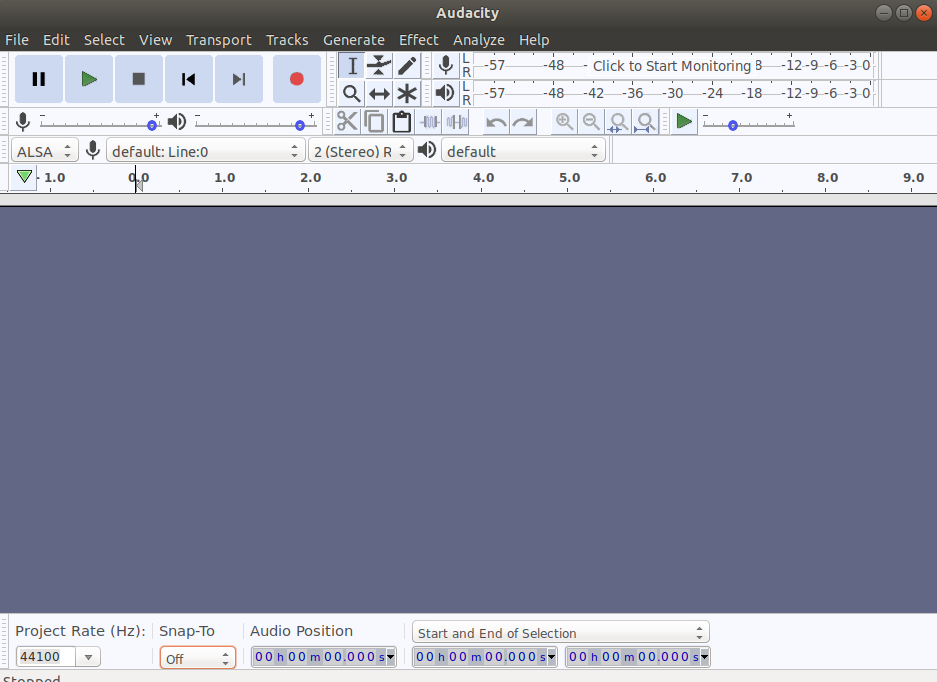Click the Play-at-Speed green arrow
This screenshot has height=682, width=937.
[684, 122]
